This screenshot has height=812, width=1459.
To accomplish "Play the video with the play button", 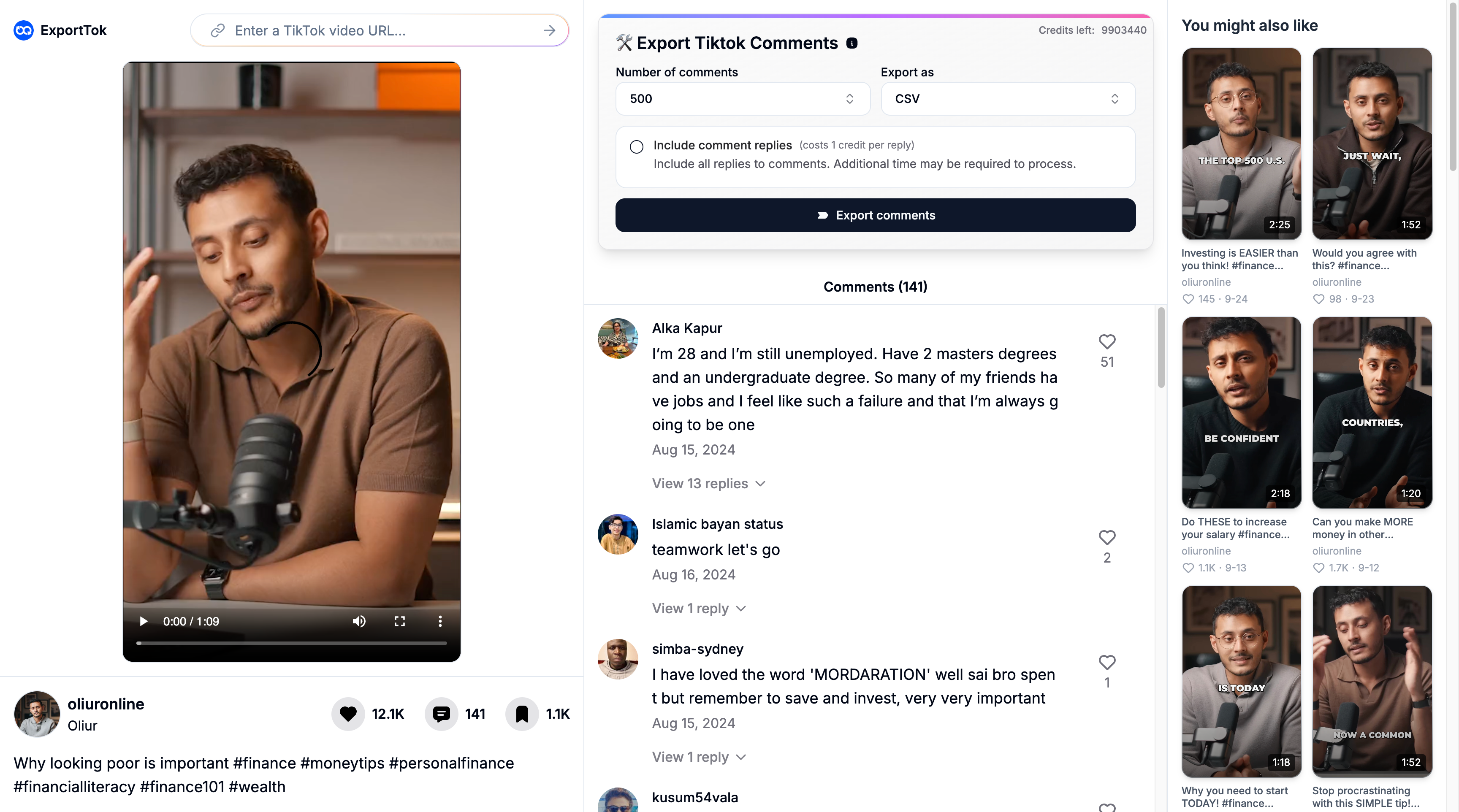I will pyautogui.click(x=143, y=621).
